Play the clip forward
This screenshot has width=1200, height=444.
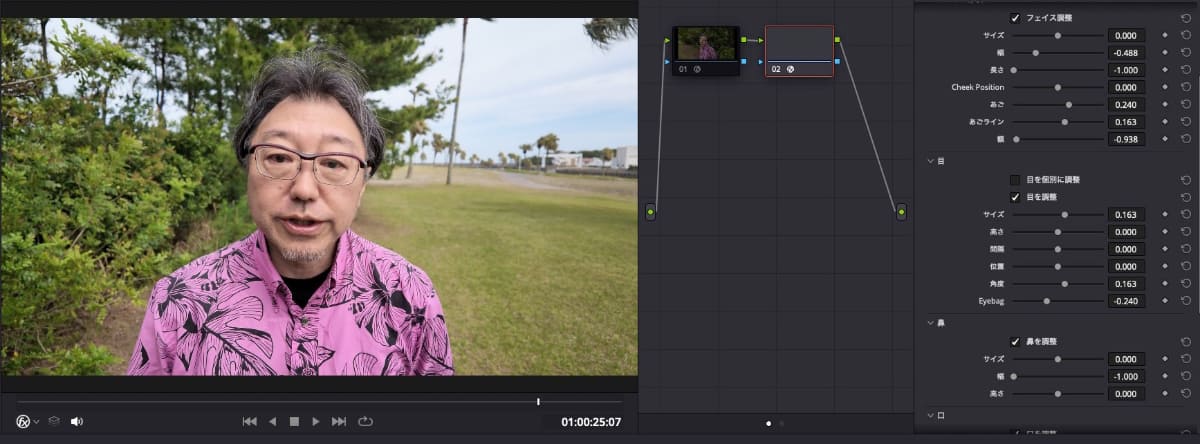(x=316, y=421)
